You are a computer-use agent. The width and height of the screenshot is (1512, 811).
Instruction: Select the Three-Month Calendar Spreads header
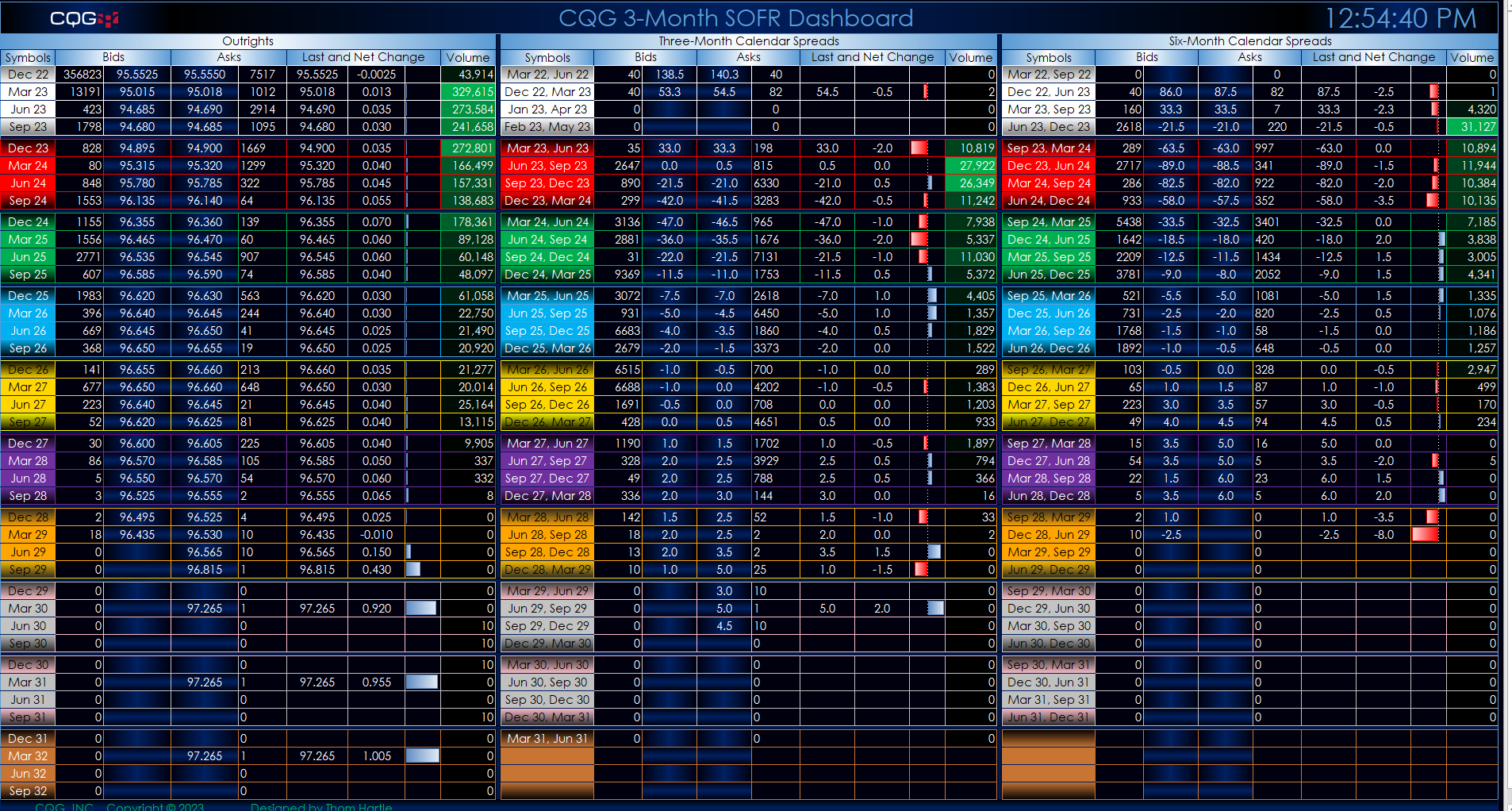pyautogui.click(x=748, y=41)
